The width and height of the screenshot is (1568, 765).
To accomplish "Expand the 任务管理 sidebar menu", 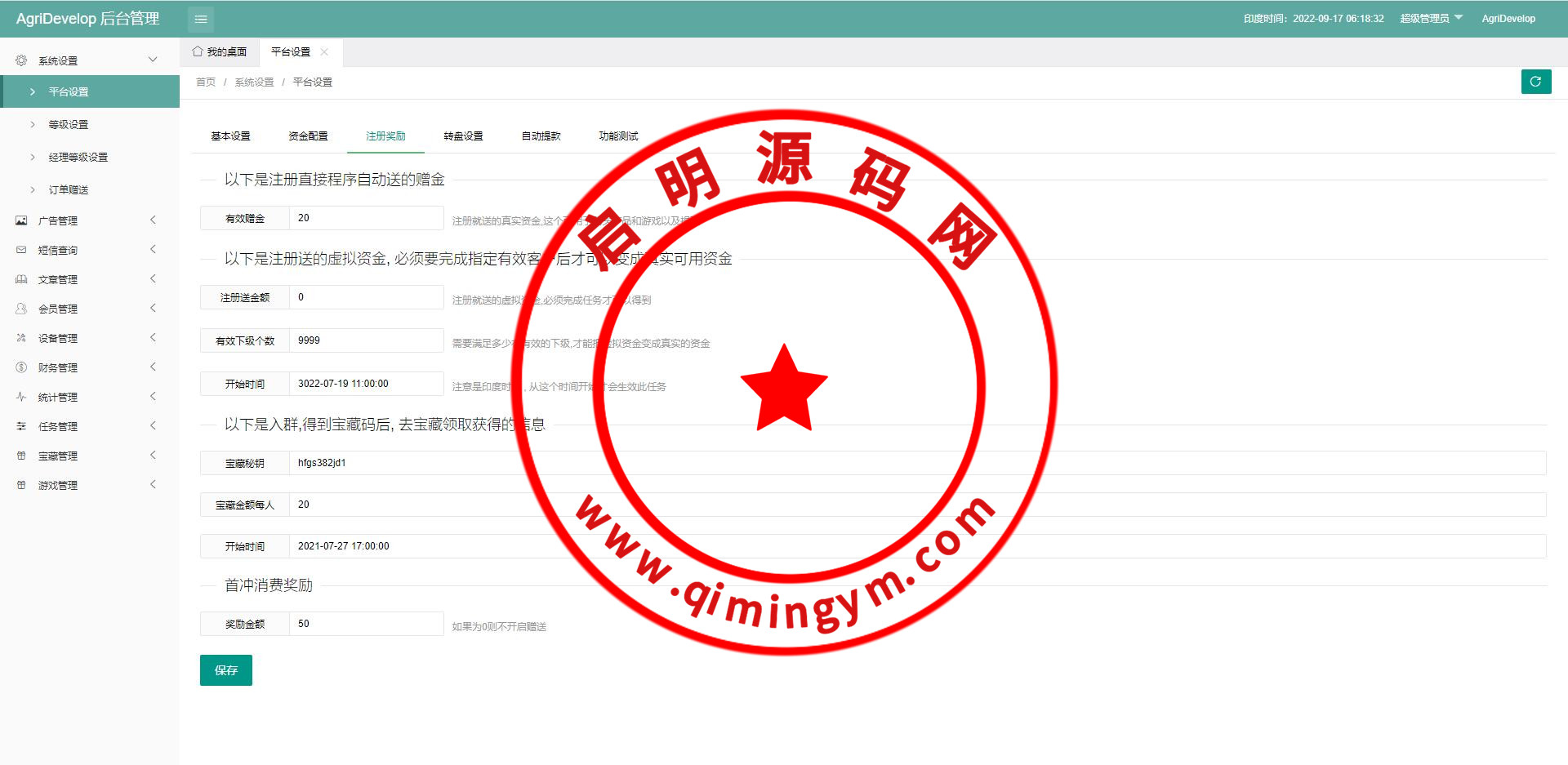I will coord(90,426).
